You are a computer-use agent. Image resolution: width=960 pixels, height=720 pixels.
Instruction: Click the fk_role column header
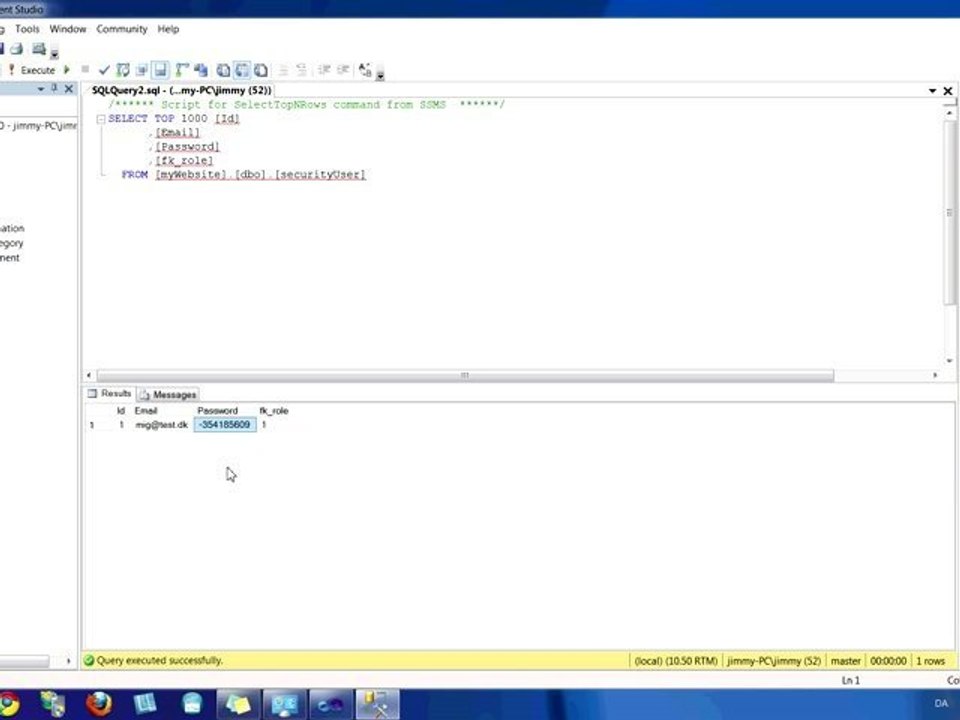274,411
